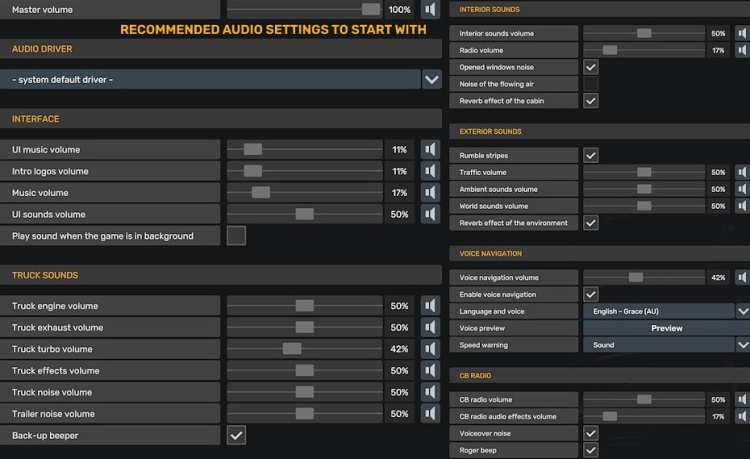Click the AUDIO DRIVER section header
Image resolution: width=750 pixels, height=459 pixels.
tap(221, 49)
